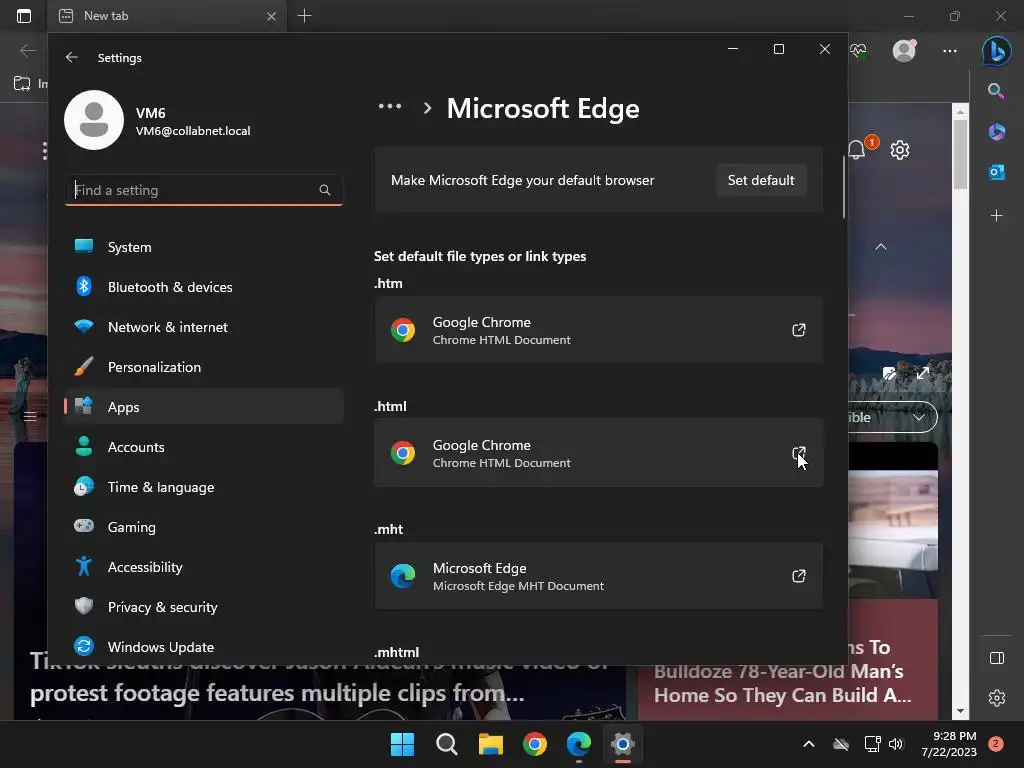
Task: Click the Settings back arrow
Action: tap(72, 58)
